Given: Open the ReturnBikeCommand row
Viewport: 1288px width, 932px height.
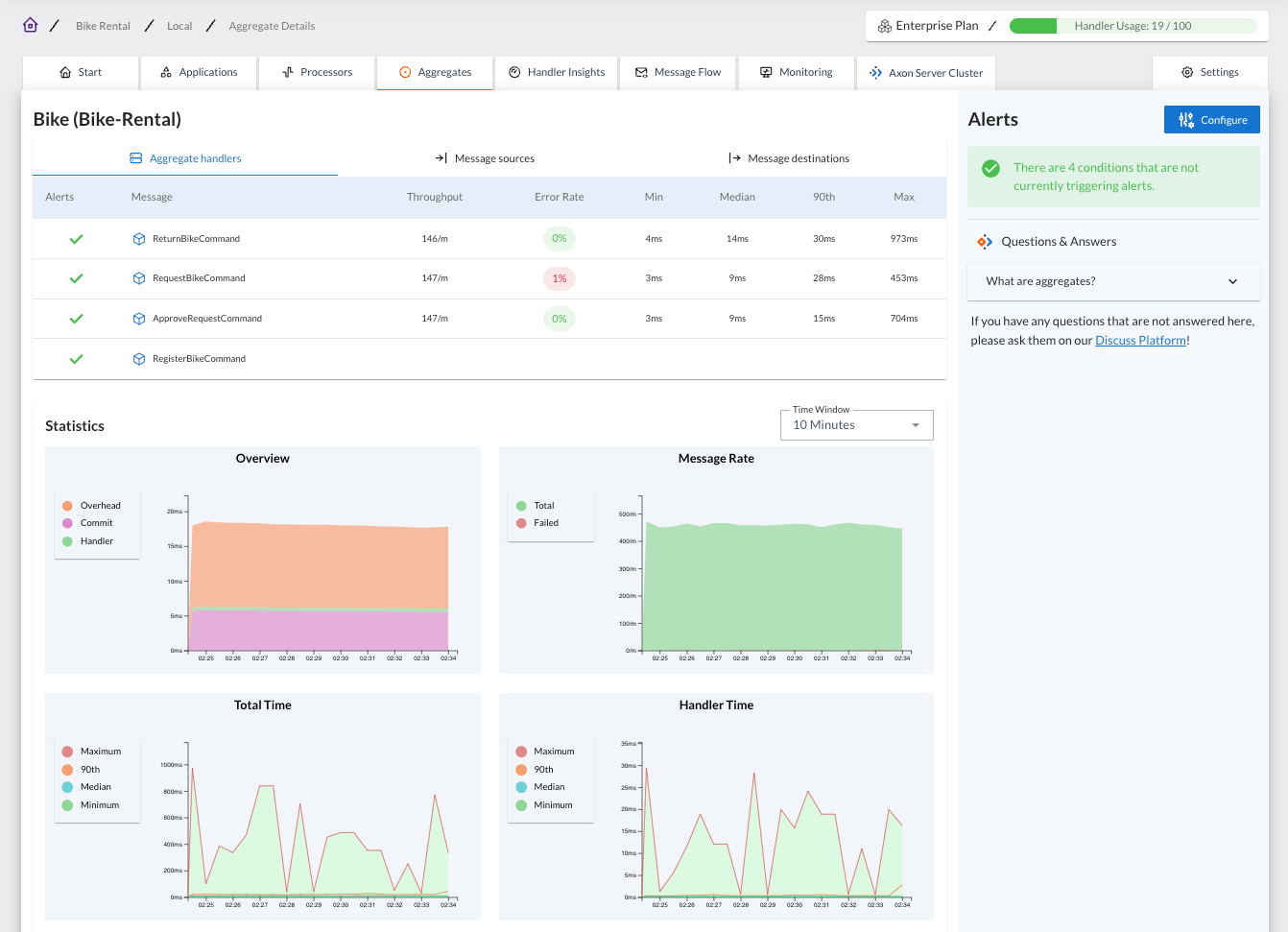Looking at the screenshot, I should point(489,239).
